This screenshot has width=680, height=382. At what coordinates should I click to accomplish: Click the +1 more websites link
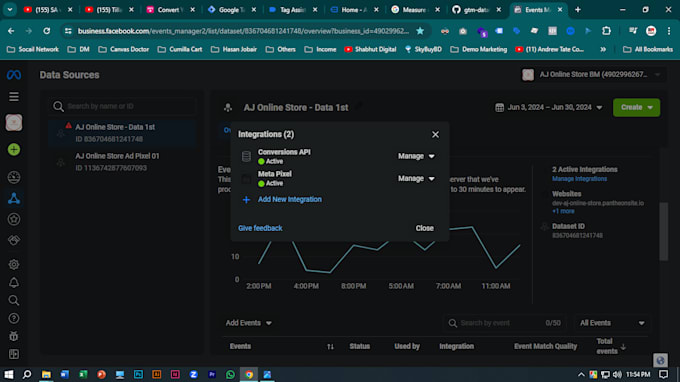click(563, 212)
